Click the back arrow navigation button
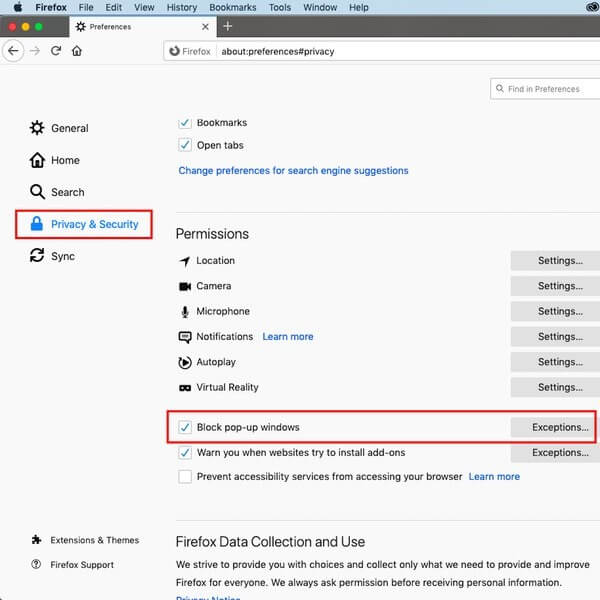The image size is (600, 600). (x=13, y=51)
